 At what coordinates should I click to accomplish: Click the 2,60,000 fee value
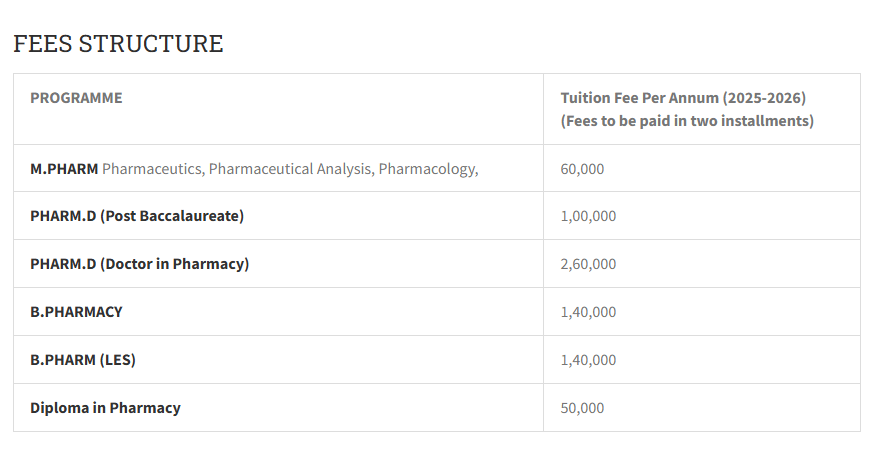pyautogui.click(x=588, y=264)
